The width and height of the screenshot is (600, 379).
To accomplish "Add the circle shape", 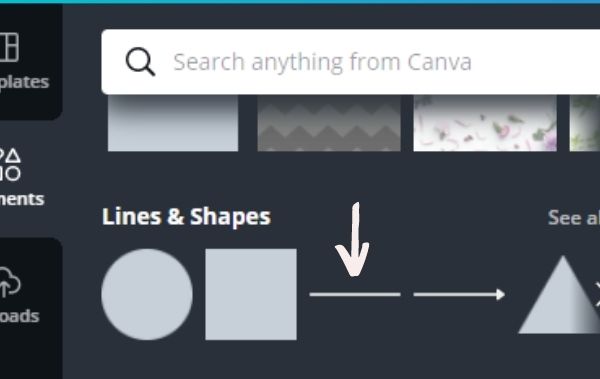I will (147, 294).
